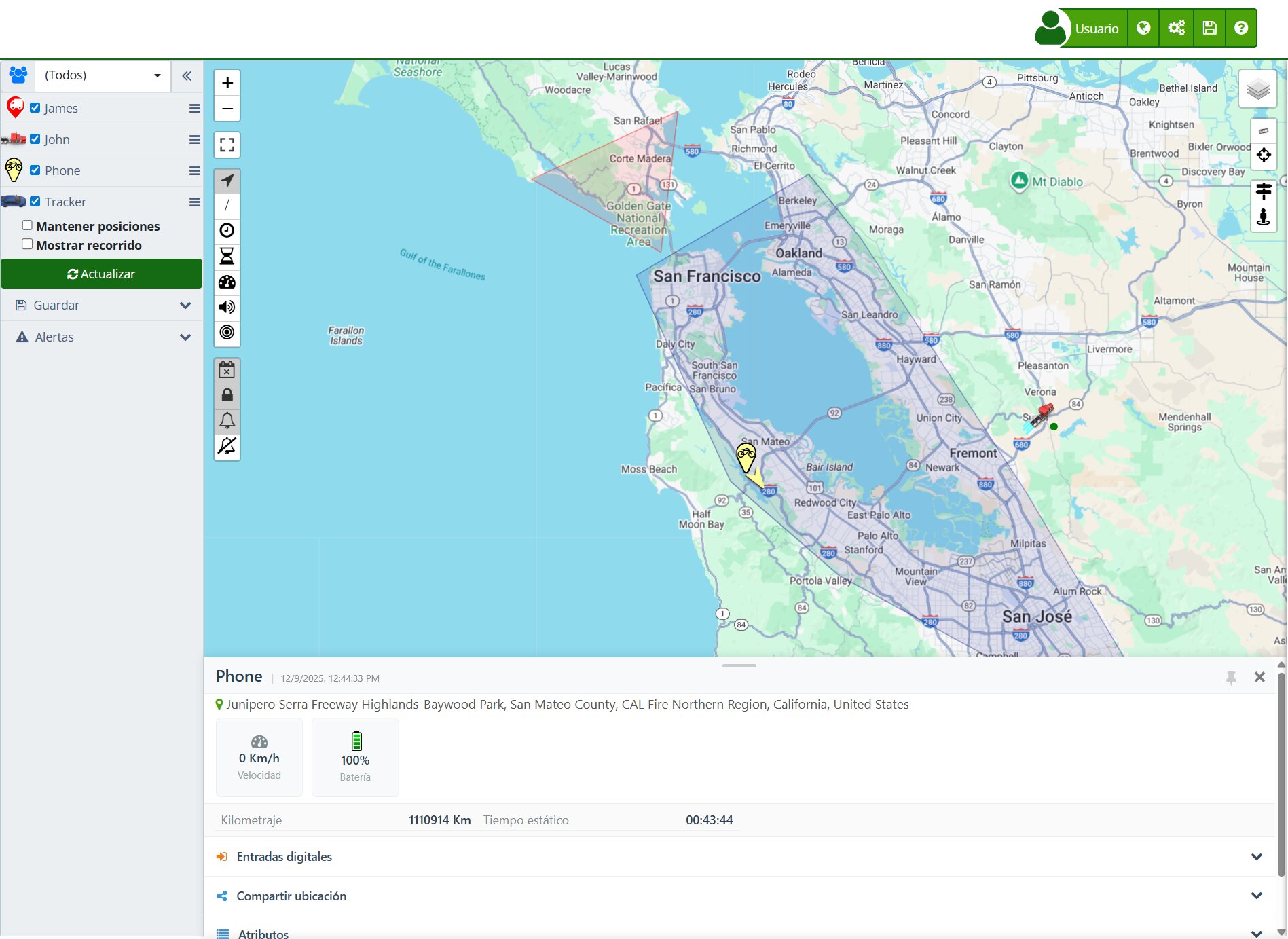The image size is (1288, 939).
Task: Select the speedometer gauge tool
Action: tap(227, 282)
